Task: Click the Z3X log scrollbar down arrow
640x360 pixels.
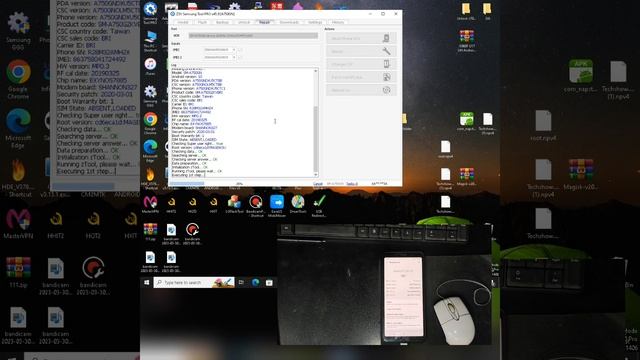Action: 316,175
